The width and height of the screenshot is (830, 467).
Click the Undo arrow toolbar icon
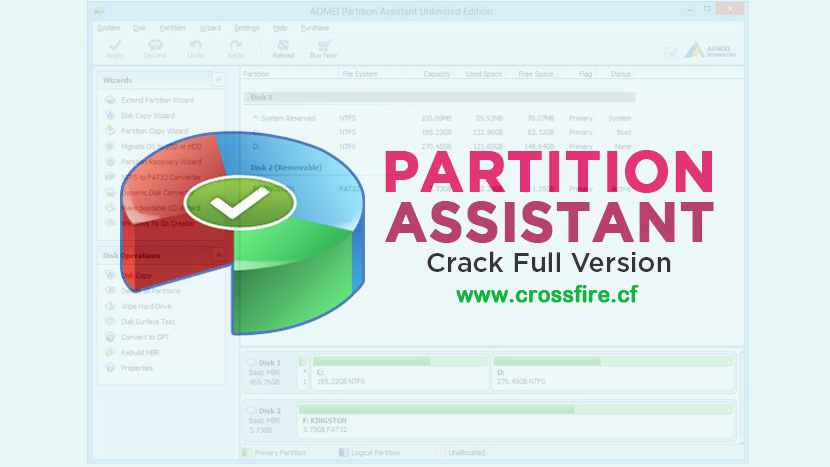pyautogui.click(x=195, y=46)
